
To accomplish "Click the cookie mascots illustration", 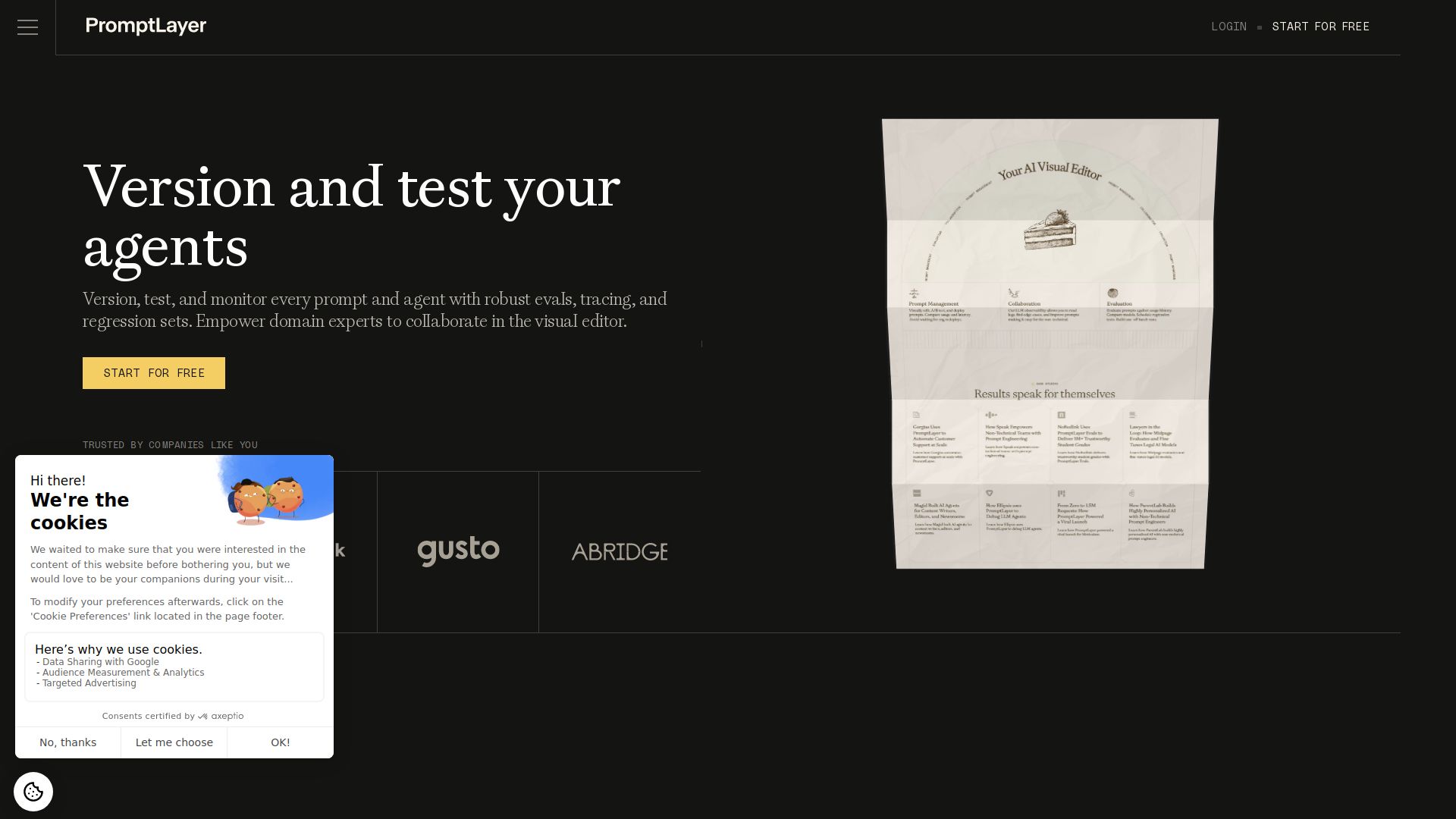I will coord(267,500).
